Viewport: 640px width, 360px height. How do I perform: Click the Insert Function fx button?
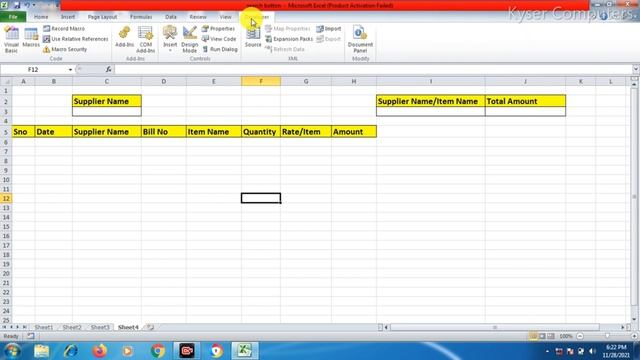coord(109,70)
